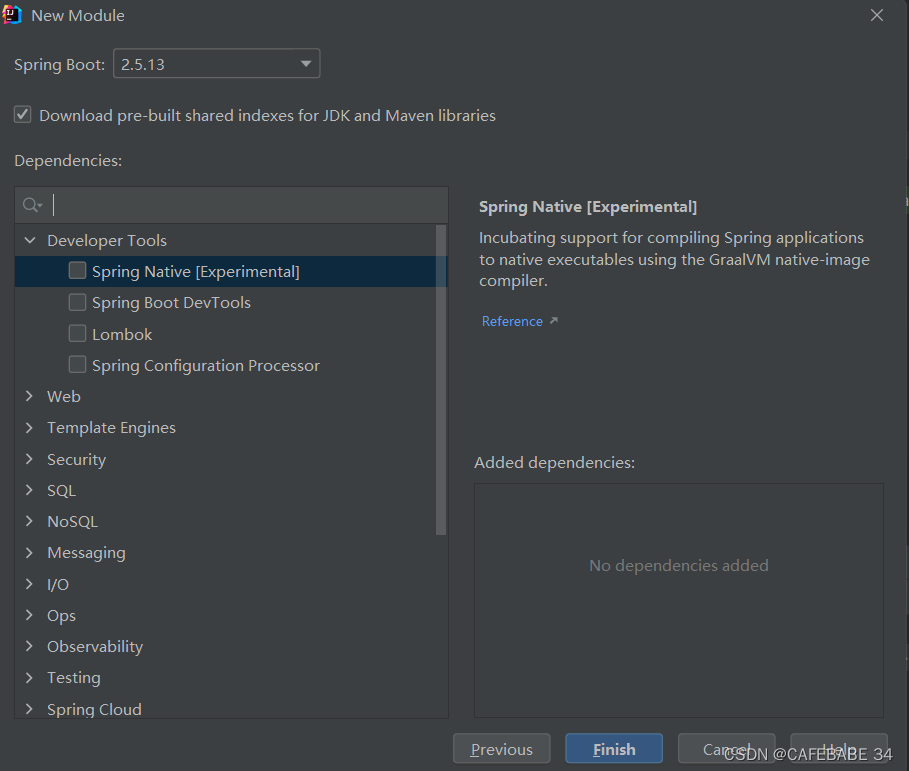Check the Spring Native [Experimental] checkbox

coord(77,270)
